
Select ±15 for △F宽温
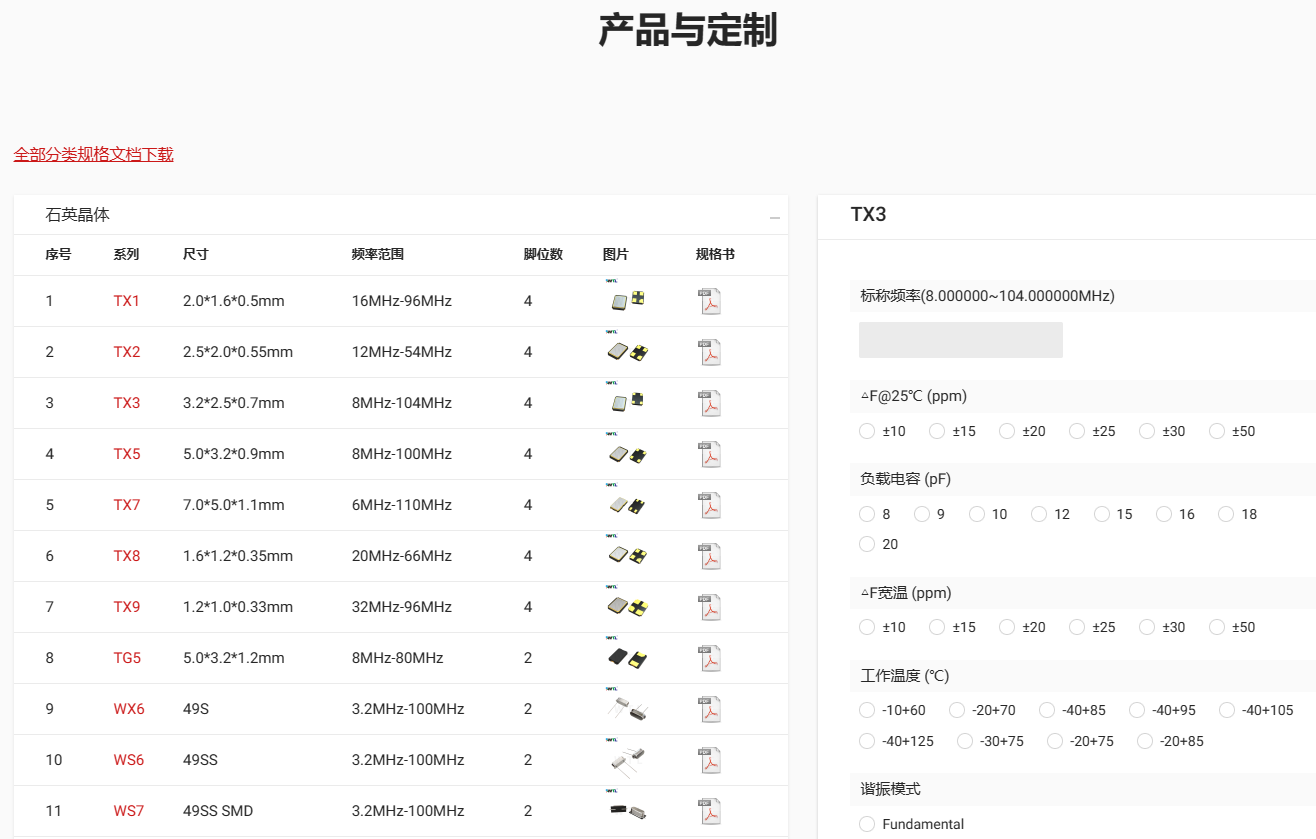coord(937,627)
